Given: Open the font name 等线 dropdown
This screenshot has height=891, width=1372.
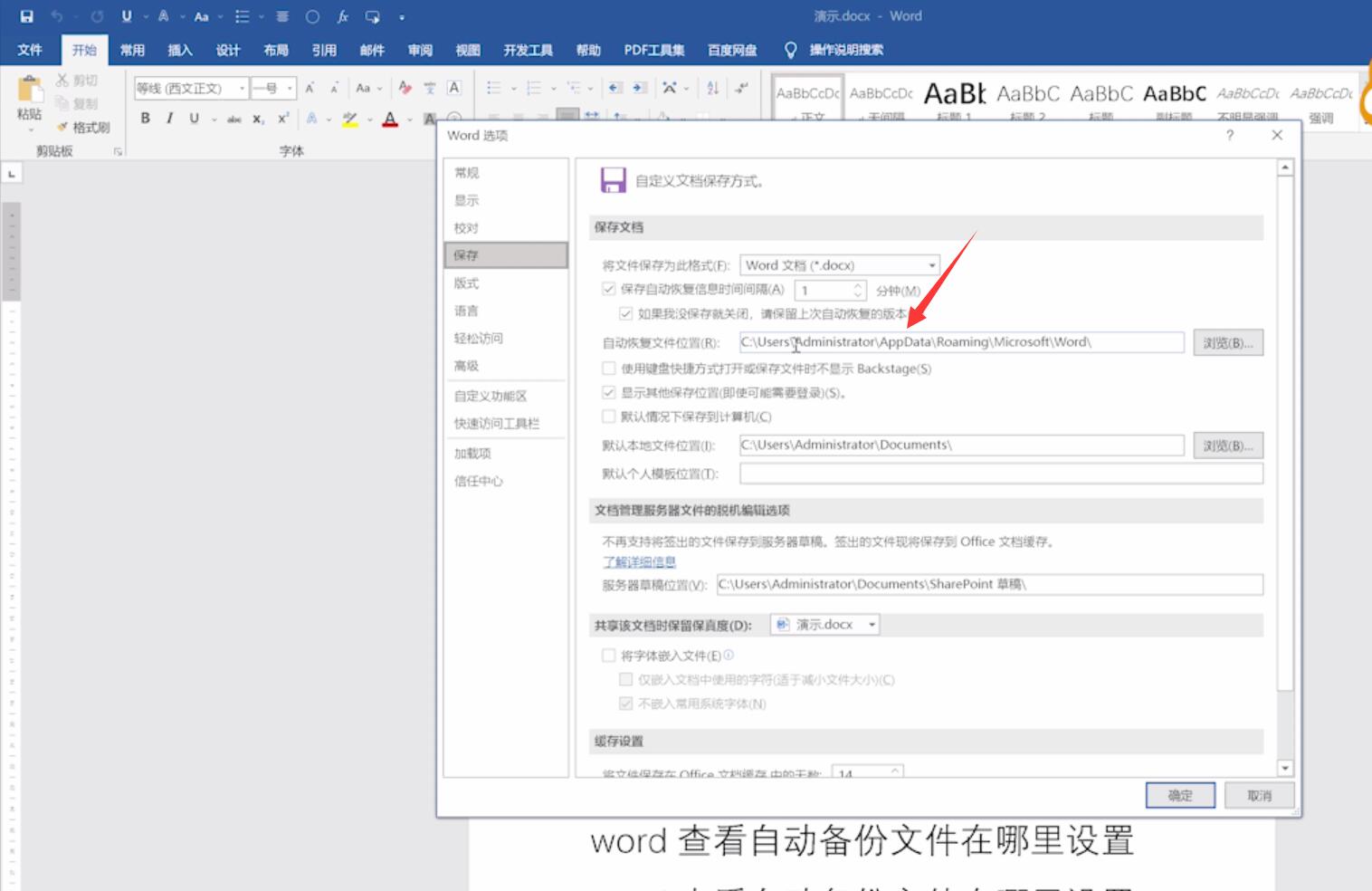Looking at the screenshot, I should [x=243, y=88].
